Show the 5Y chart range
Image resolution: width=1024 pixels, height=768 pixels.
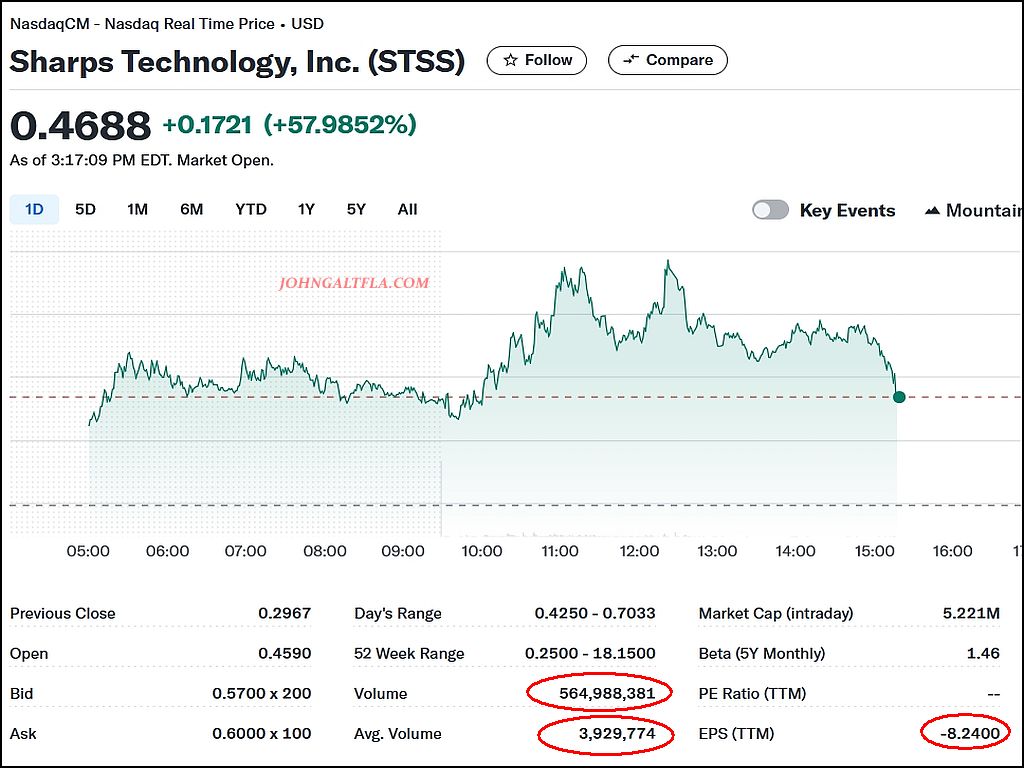click(x=356, y=209)
